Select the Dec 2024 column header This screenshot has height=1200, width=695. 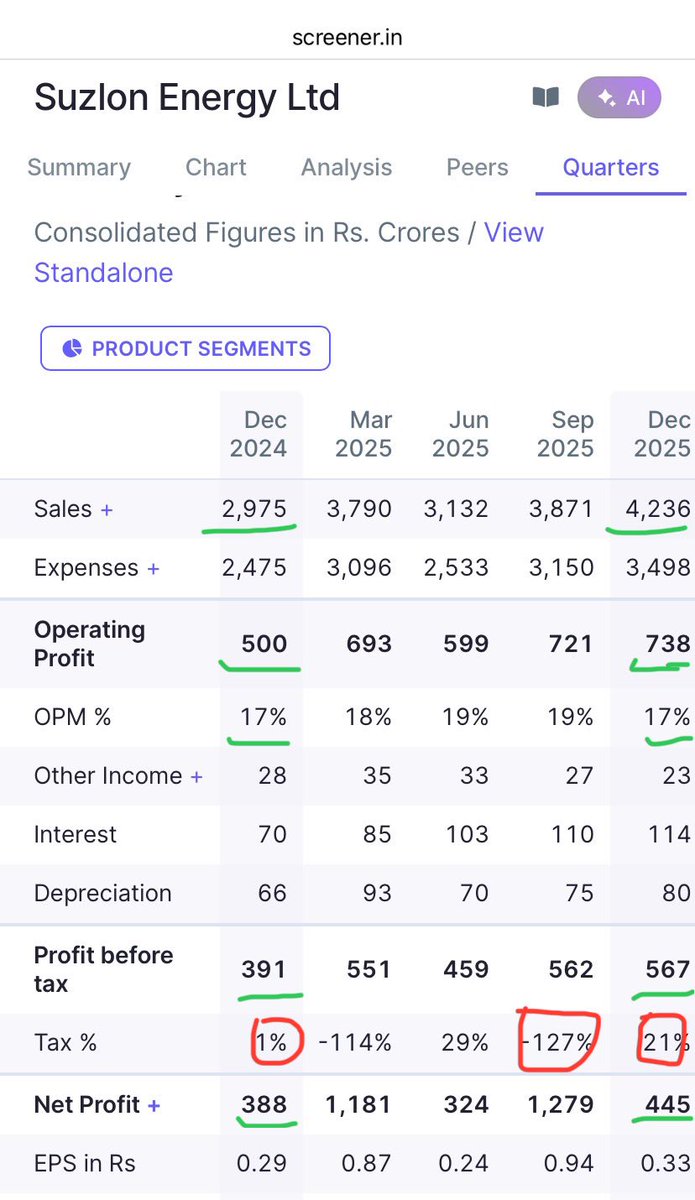click(x=258, y=434)
